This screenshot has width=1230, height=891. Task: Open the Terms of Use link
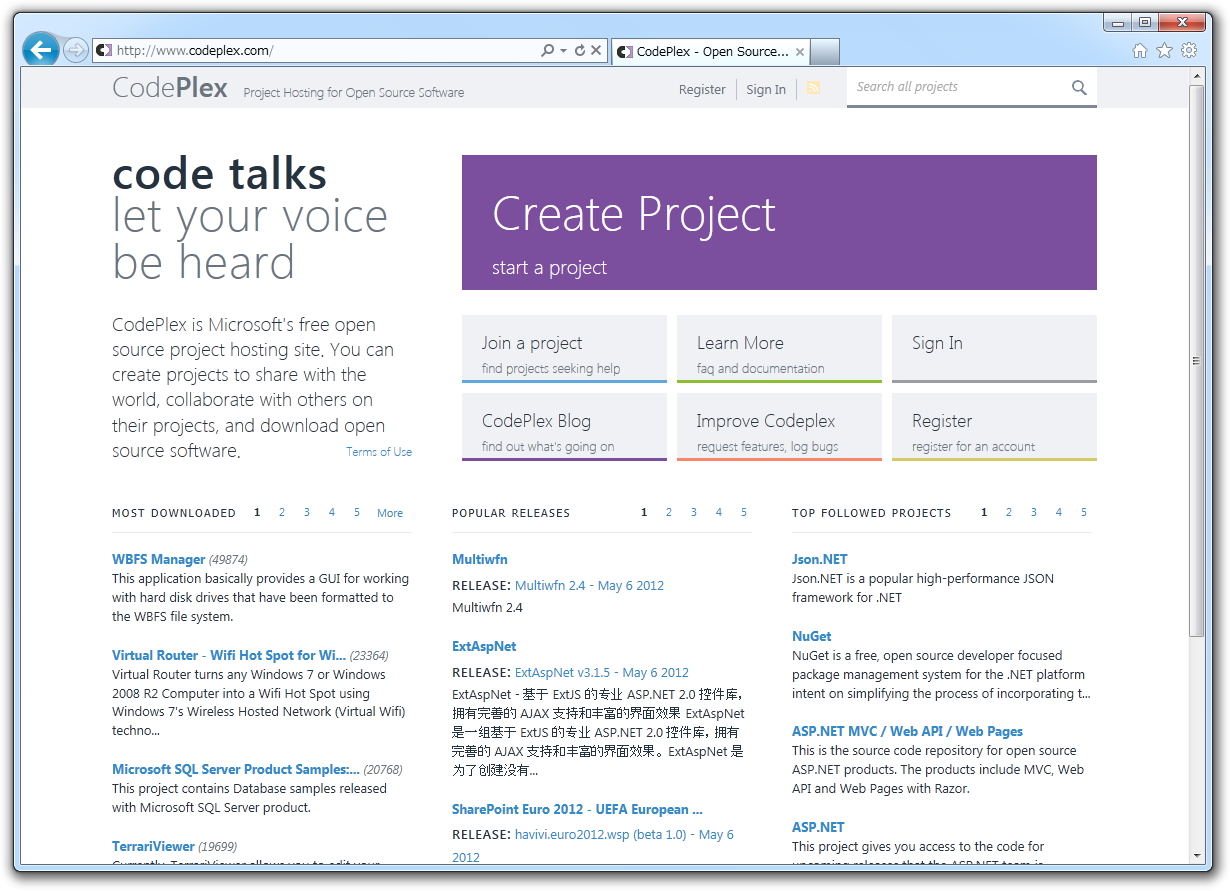(379, 452)
